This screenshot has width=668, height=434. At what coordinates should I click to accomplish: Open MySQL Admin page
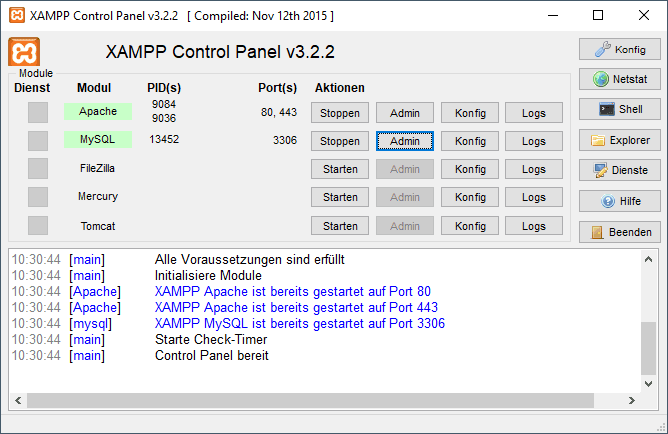[405, 141]
